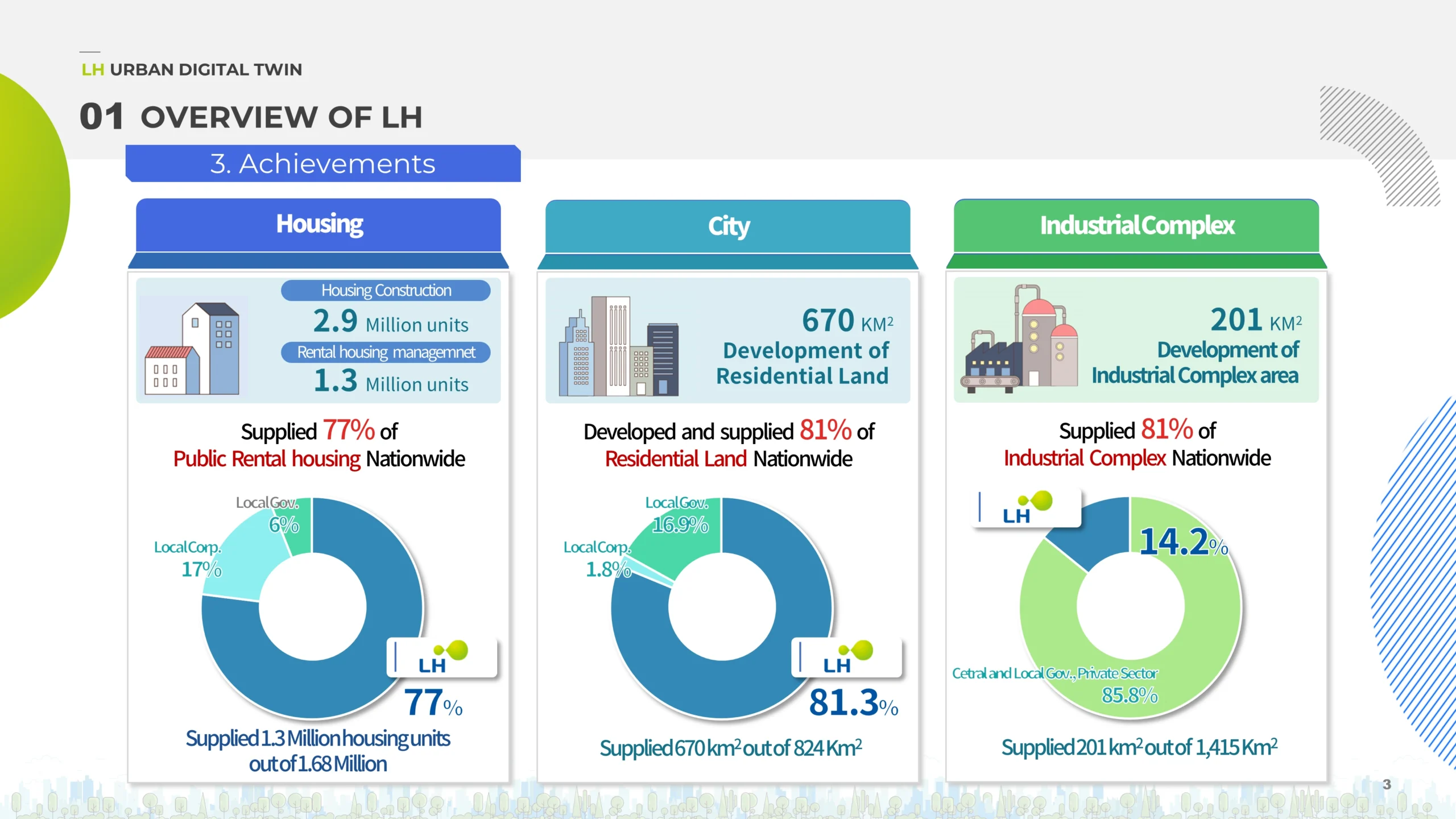Screen dimensions: 1456x819
Task: Click the '201 KM2' figure
Action: (x=1256, y=320)
